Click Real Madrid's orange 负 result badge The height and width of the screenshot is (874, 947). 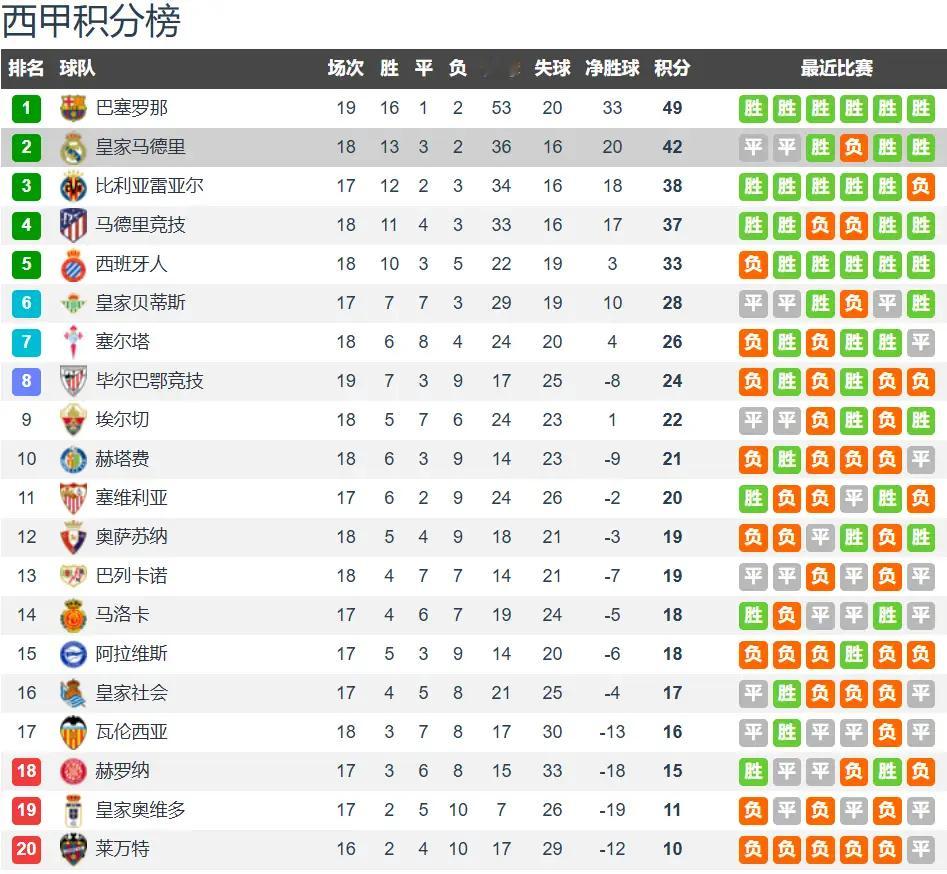click(x=853, y=147)
